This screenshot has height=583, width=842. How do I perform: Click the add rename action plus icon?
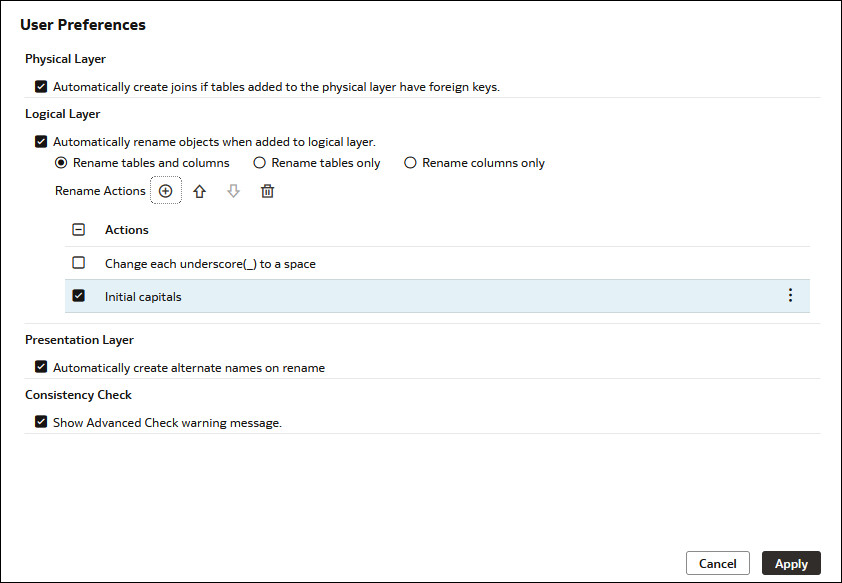click(166, 191)
